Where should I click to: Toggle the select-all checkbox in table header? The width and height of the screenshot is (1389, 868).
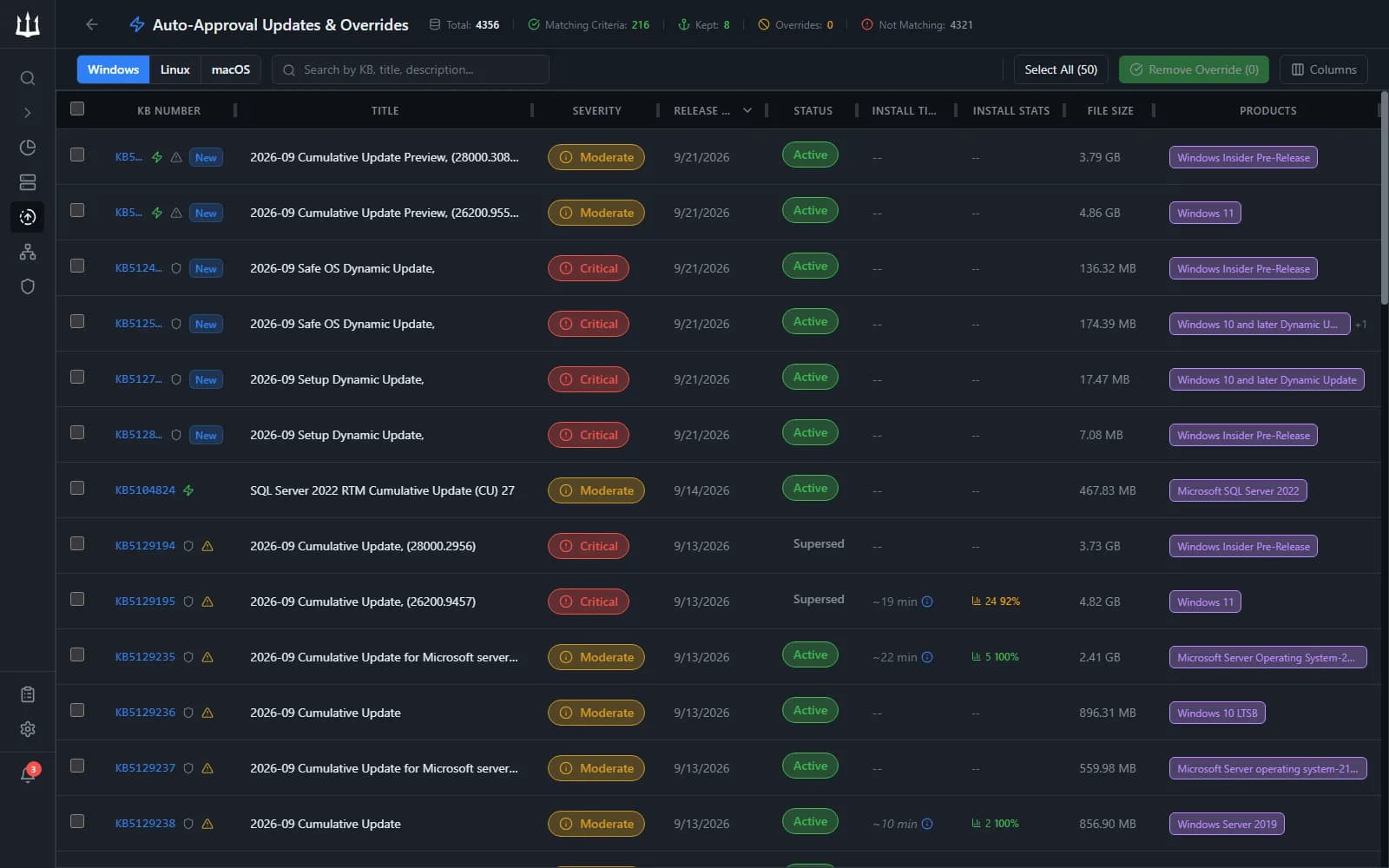77,108
